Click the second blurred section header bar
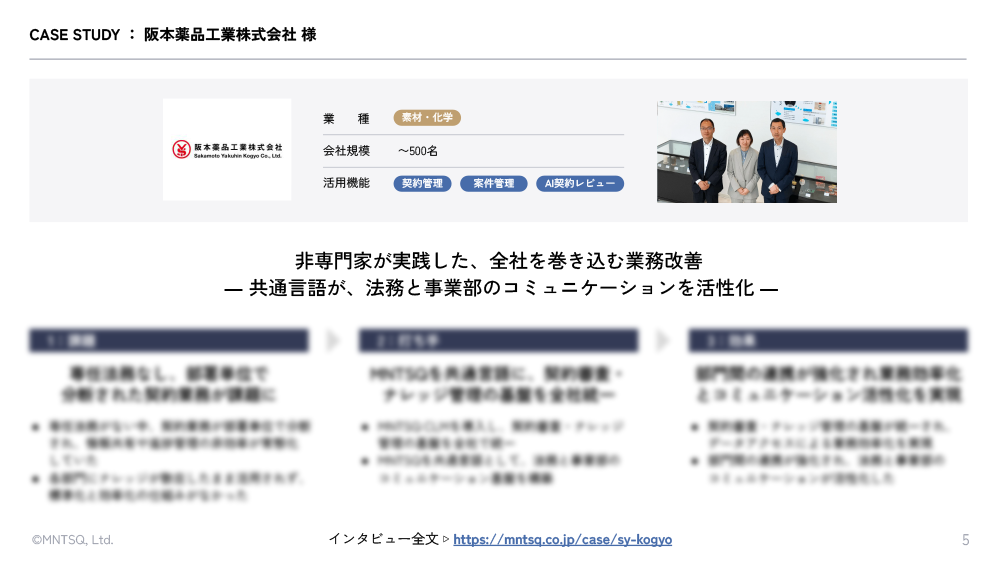 click(x=498, y=340)
